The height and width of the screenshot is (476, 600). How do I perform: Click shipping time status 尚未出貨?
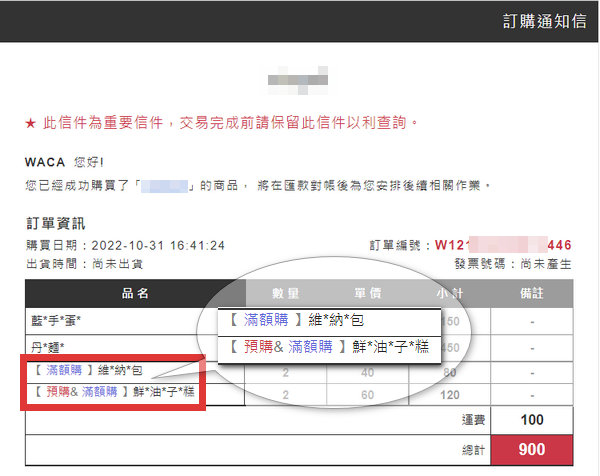pos(117,264)
